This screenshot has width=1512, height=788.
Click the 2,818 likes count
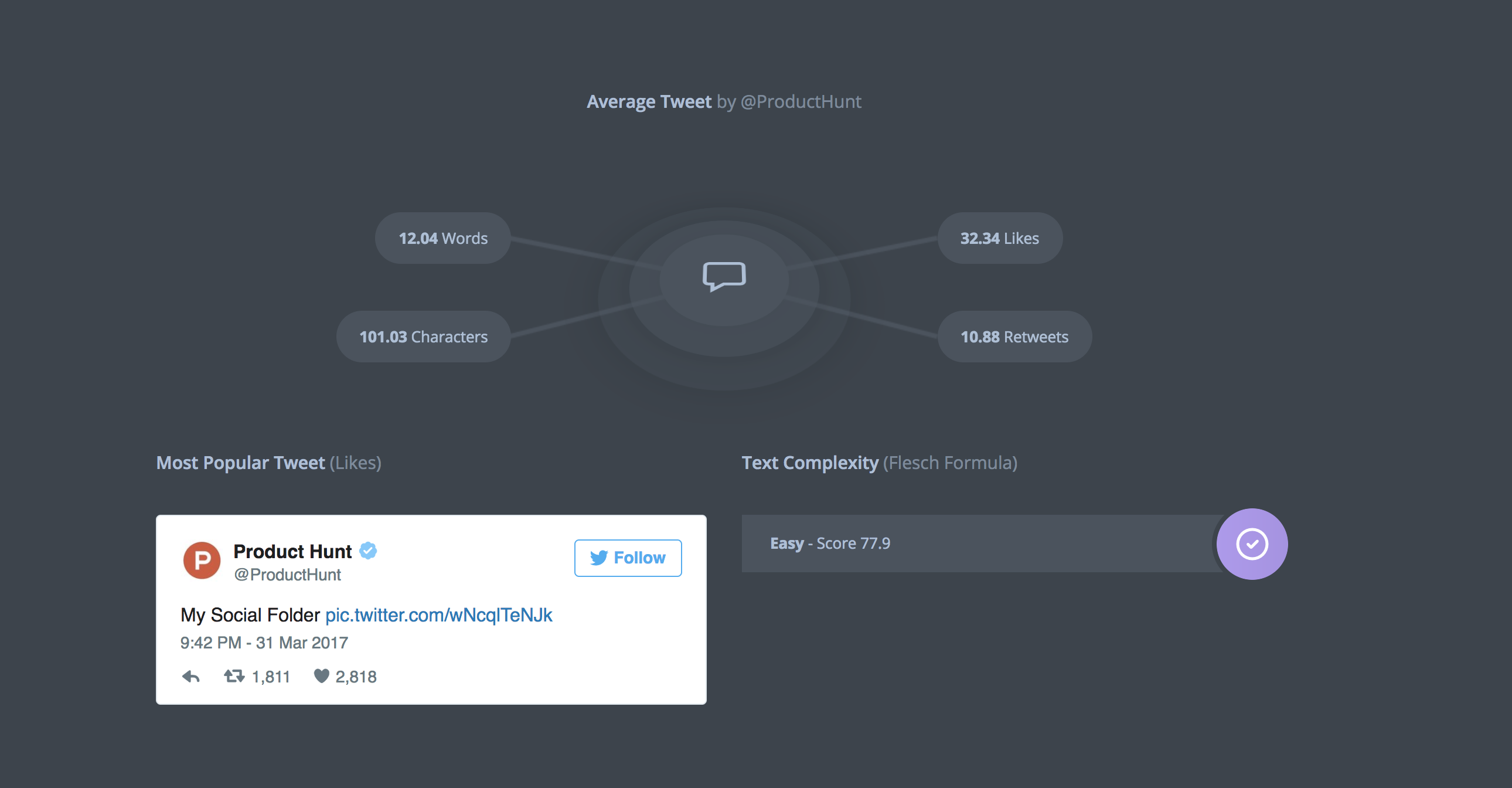click(x=356, y=677)
